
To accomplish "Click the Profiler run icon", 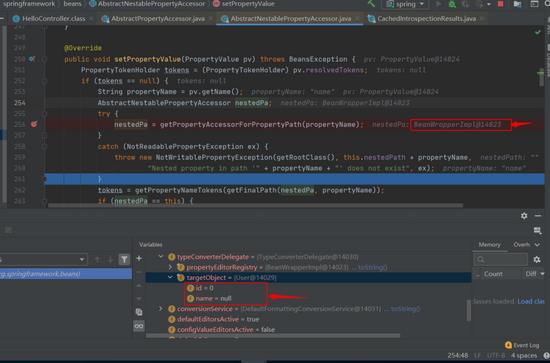I will click(480, 4).
